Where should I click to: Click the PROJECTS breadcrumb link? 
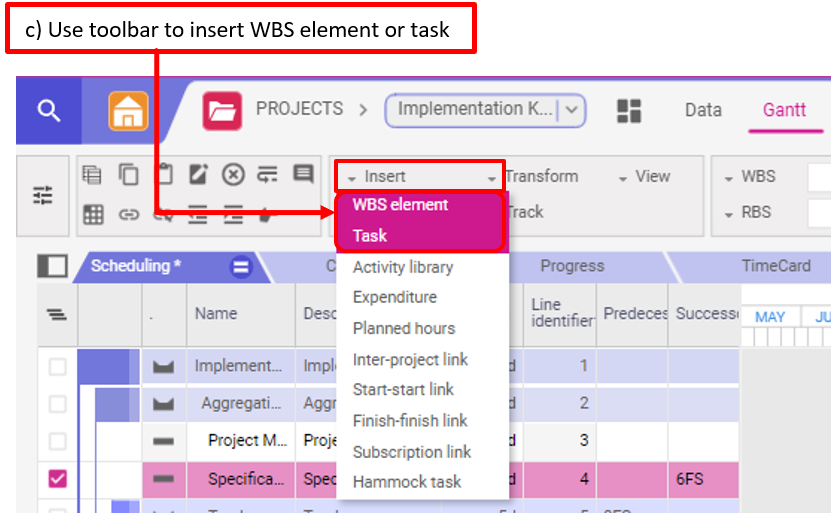tap(299, 109)
